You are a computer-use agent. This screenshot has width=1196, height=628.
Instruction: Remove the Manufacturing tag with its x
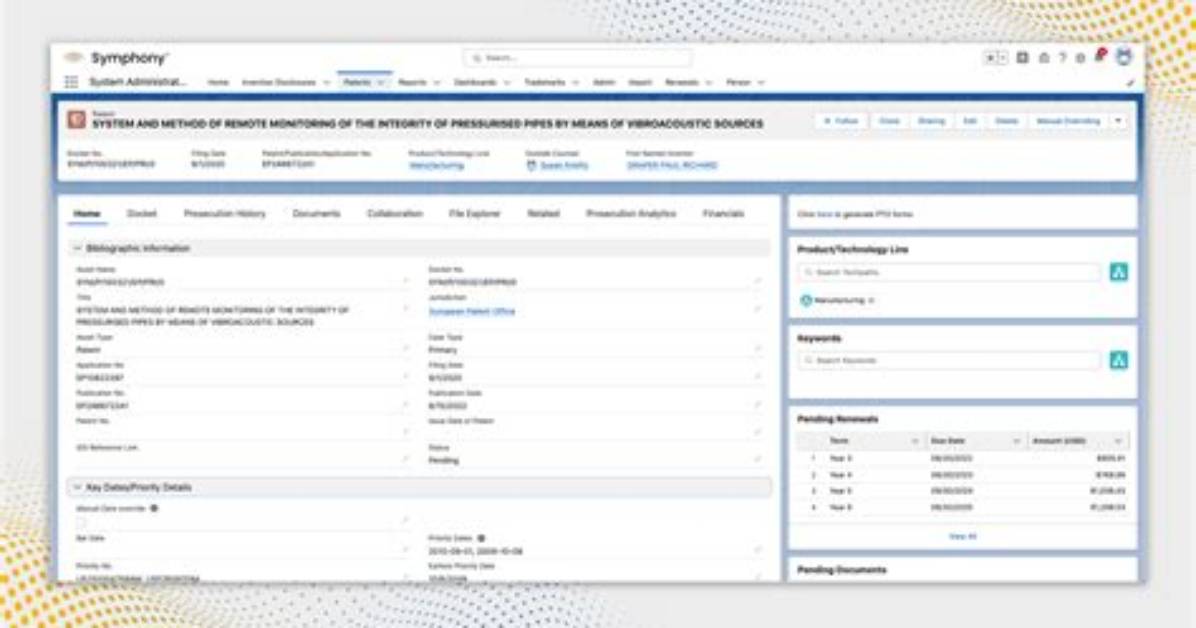click(x=871, y=301)
